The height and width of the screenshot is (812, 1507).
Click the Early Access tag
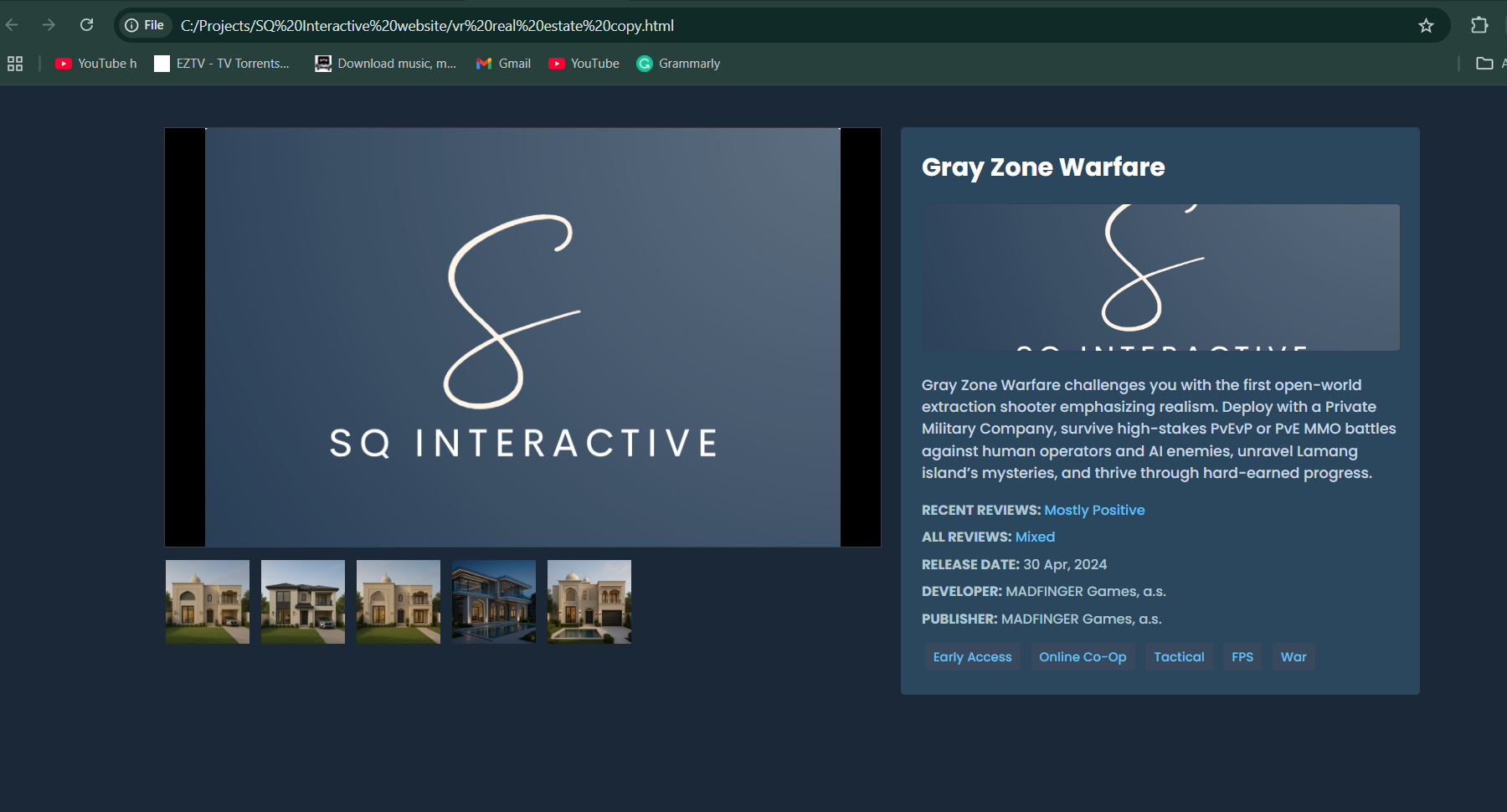[x=972, y=657]
